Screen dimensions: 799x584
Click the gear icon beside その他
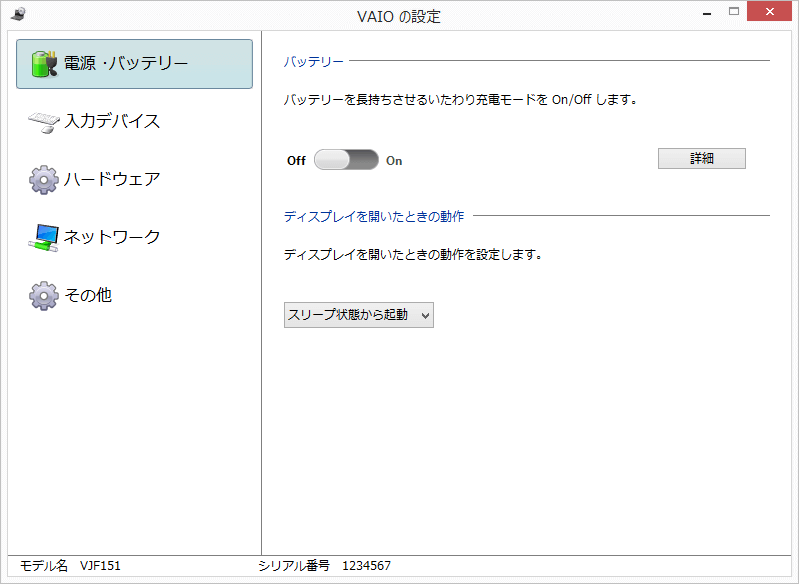44,296
